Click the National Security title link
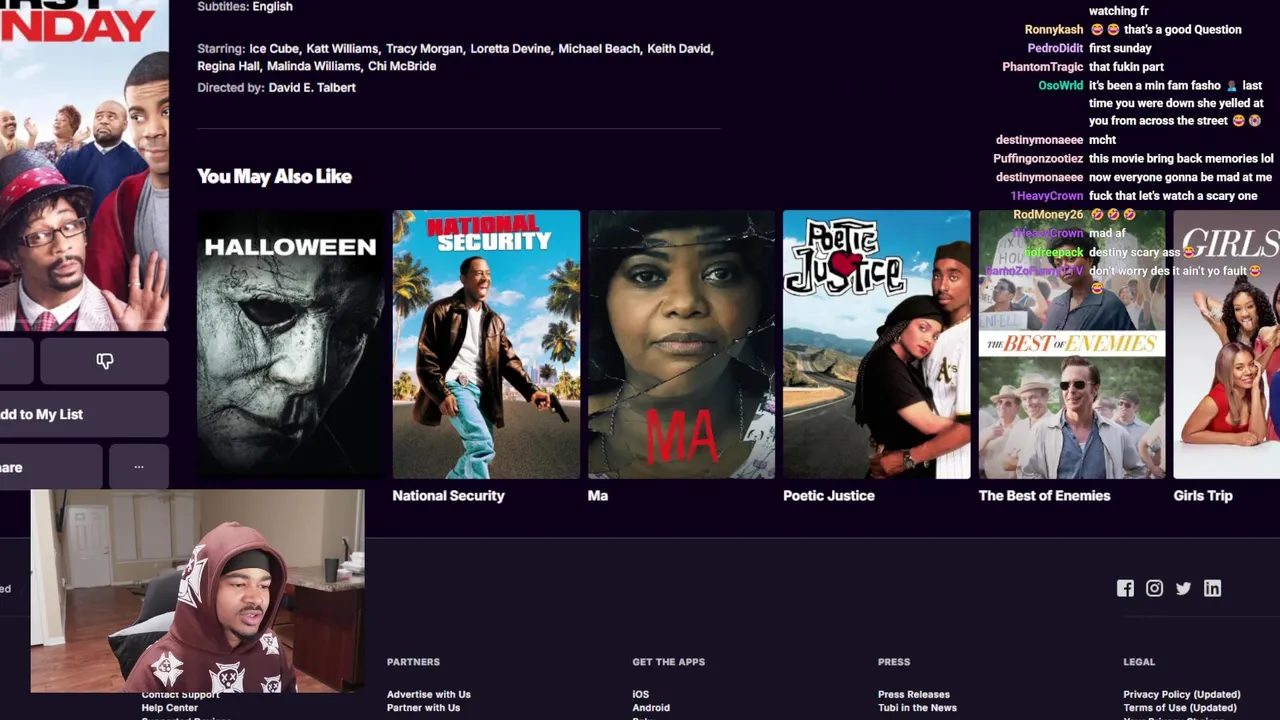1280x720 pixels. [x=448, y=495]
